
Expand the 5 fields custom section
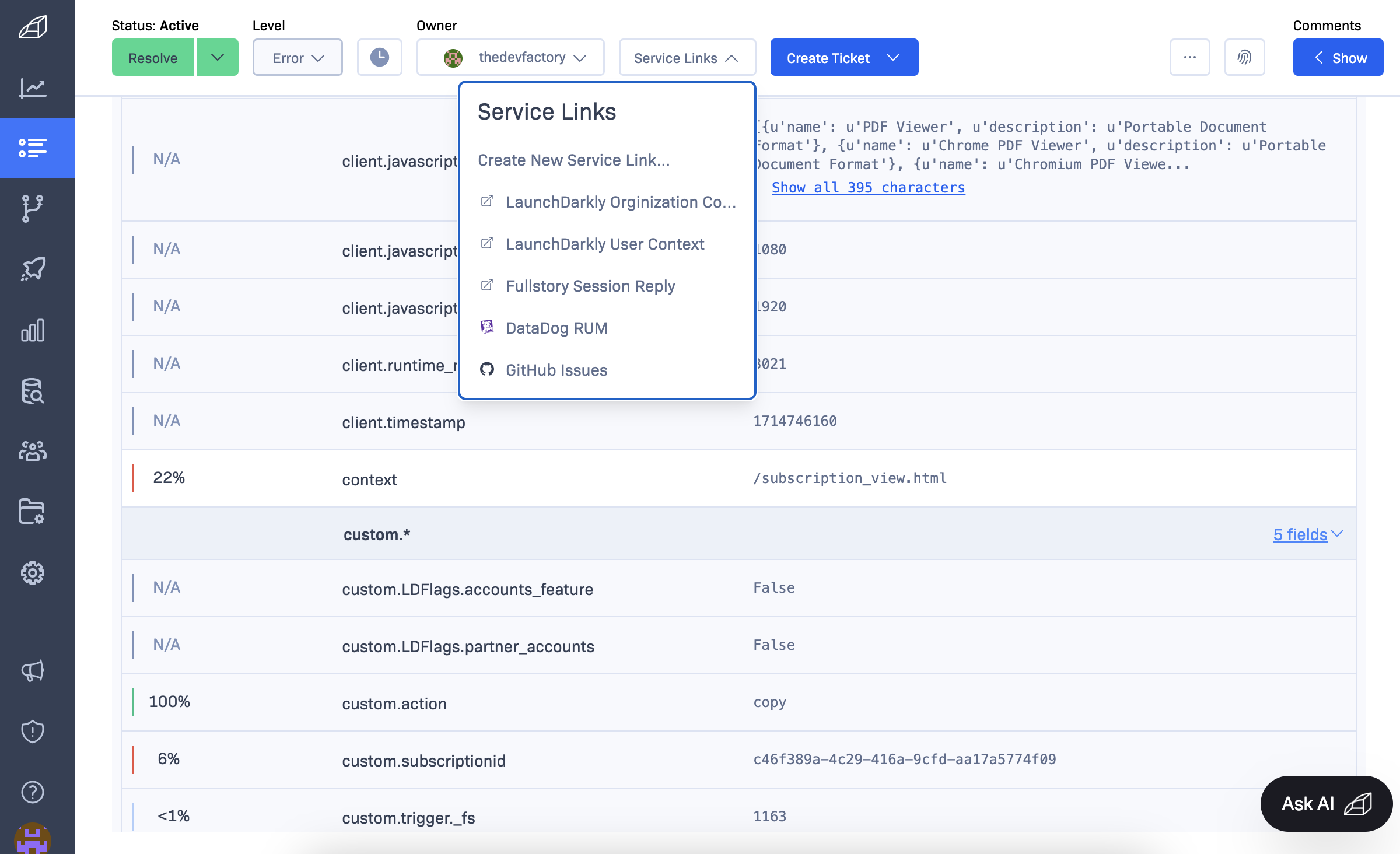click(x=1308, y=534)
